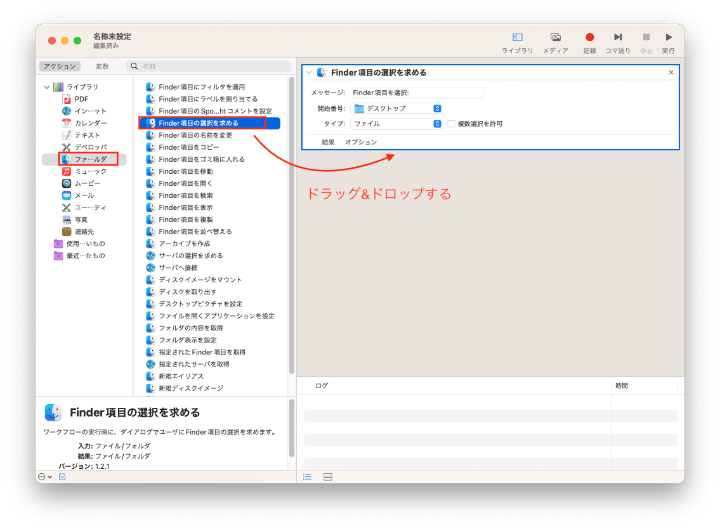Image resolution: width=720 pixels, height=530 pixels.
Task: Show the action's 結果 tab
Action: click(x=328, y=142)
